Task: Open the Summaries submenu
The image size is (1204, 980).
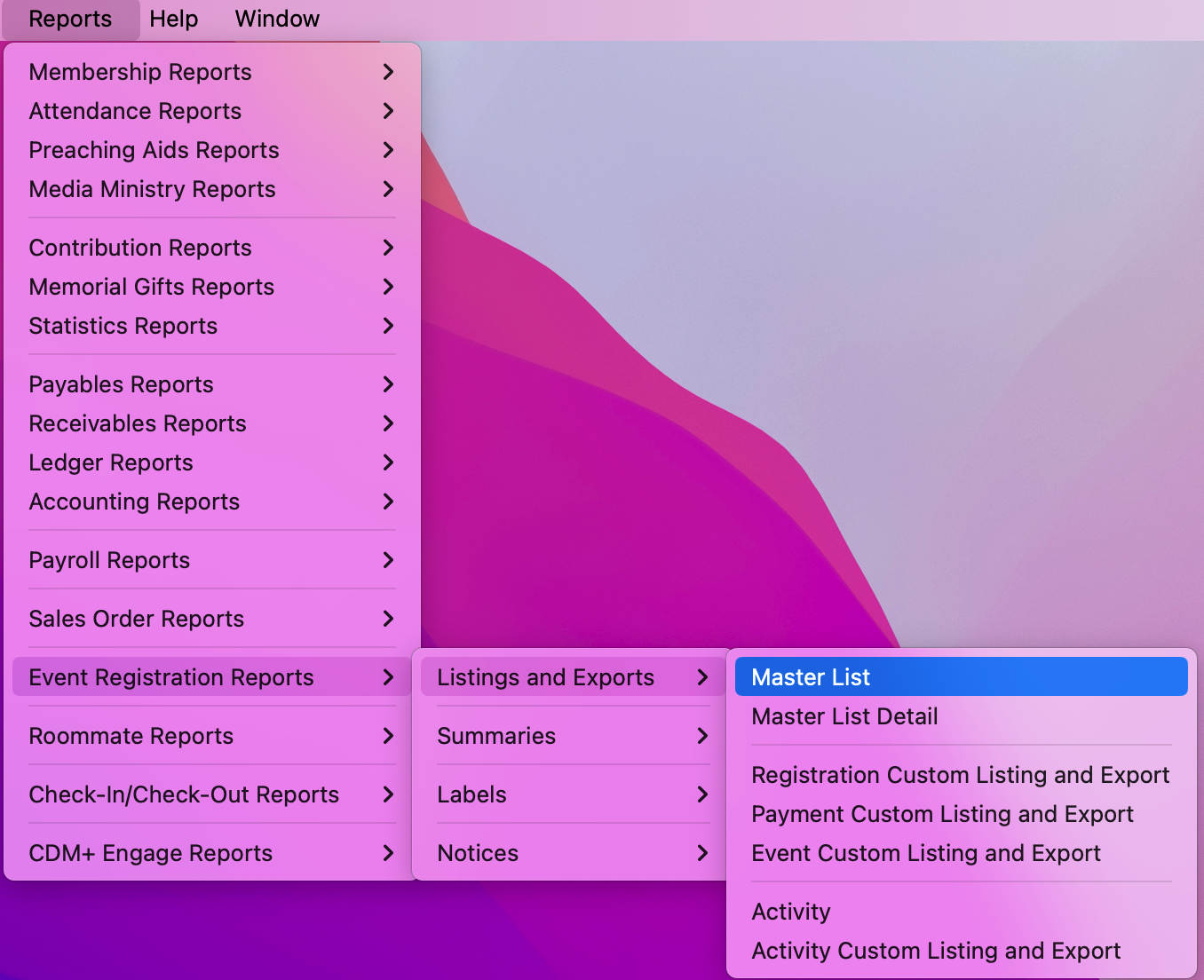Action: [x=496, y=736]
